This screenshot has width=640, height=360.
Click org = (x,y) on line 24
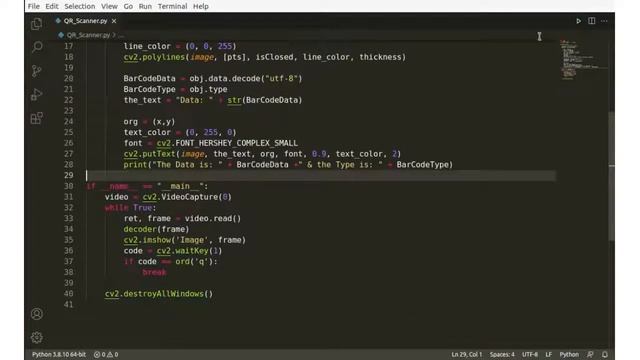click(149, 122)
